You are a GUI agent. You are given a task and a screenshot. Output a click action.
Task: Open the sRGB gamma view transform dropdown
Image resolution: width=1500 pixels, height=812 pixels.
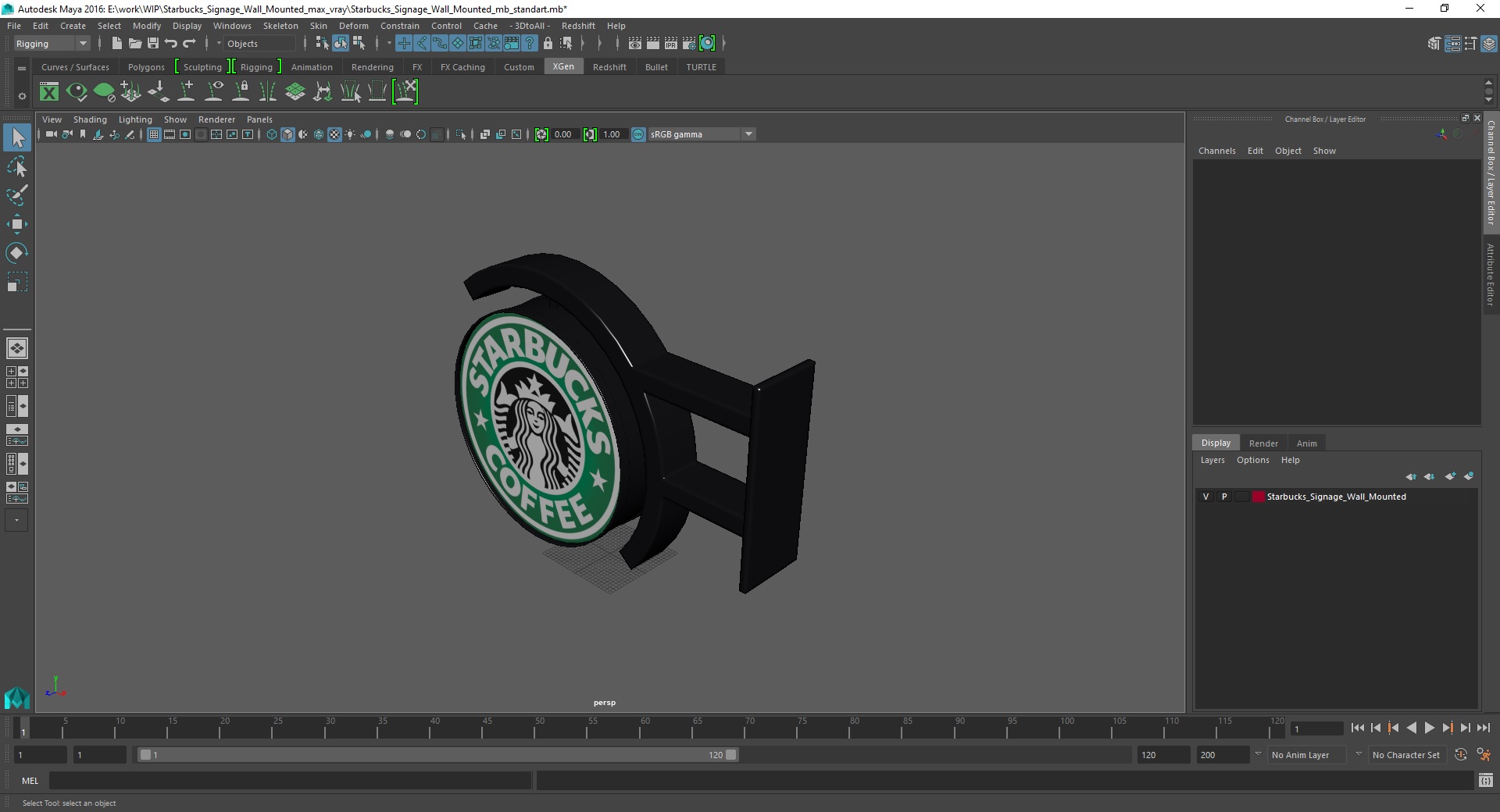coord(702,134)
